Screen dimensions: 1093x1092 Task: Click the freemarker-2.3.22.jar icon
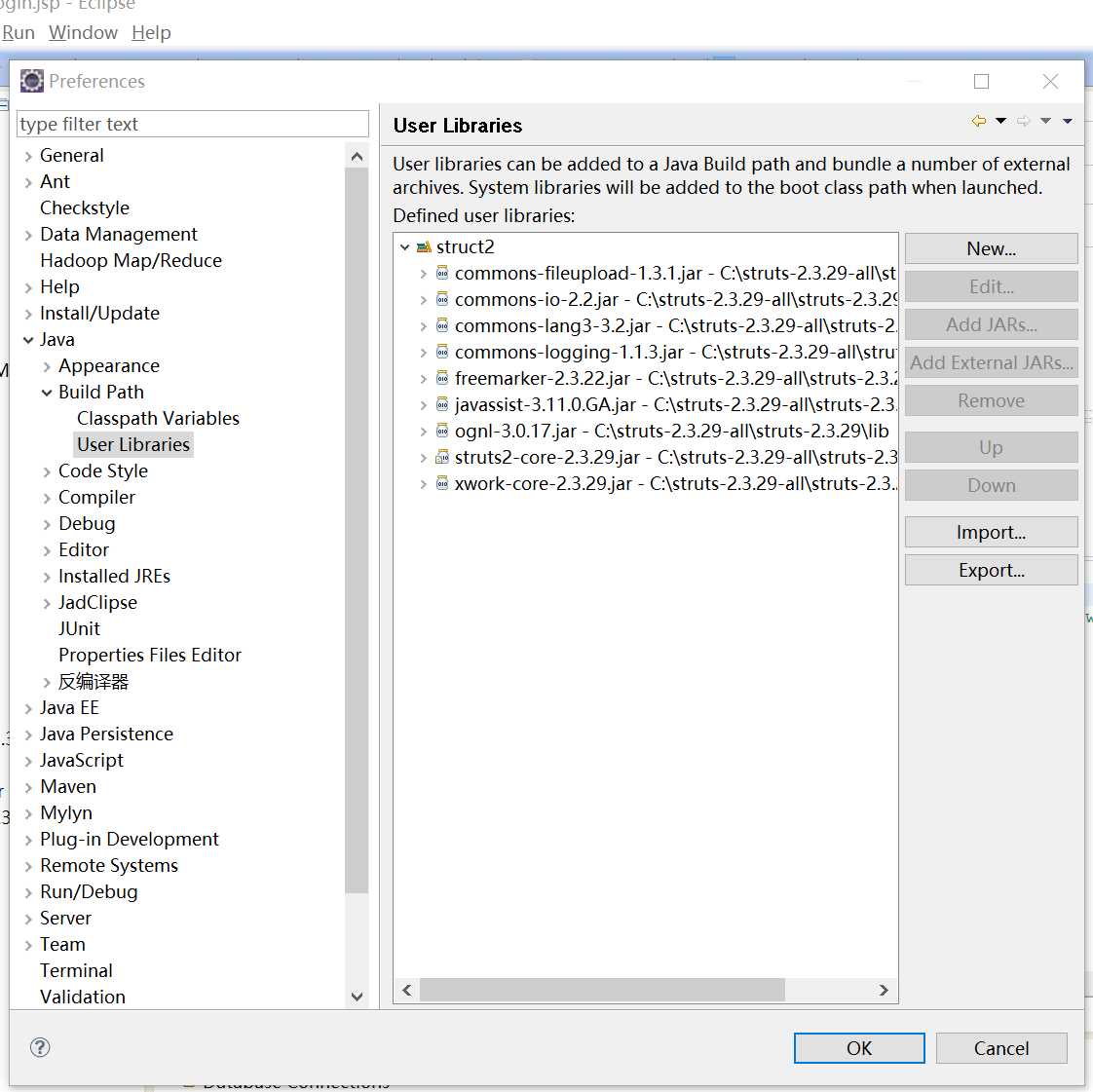point(442,378)
